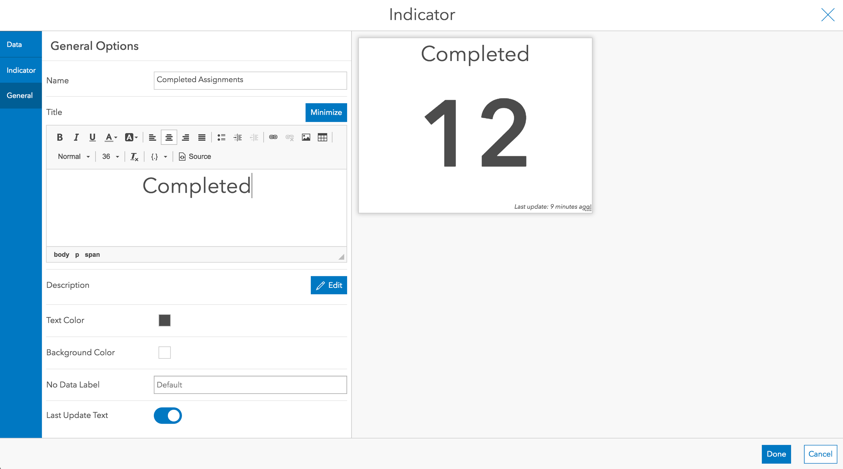Open the font size 36 dropdown

click(110, 157)
